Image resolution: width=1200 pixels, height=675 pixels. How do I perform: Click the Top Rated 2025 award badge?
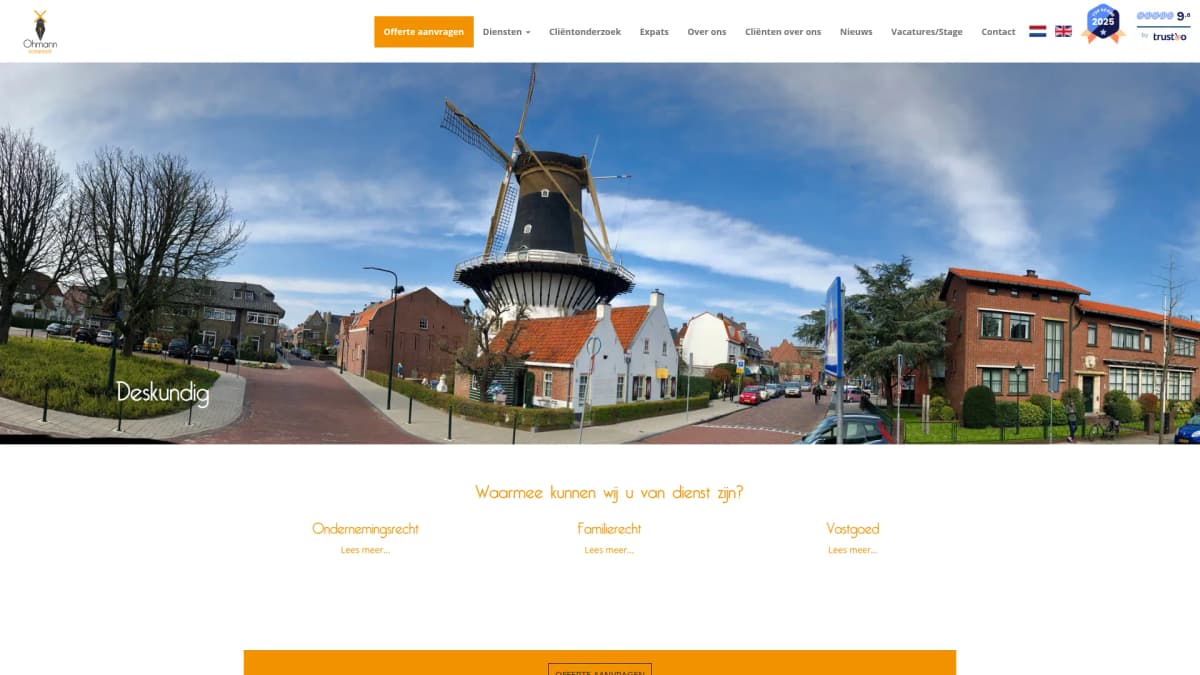pyautogui.click(x=1103, y=25)
